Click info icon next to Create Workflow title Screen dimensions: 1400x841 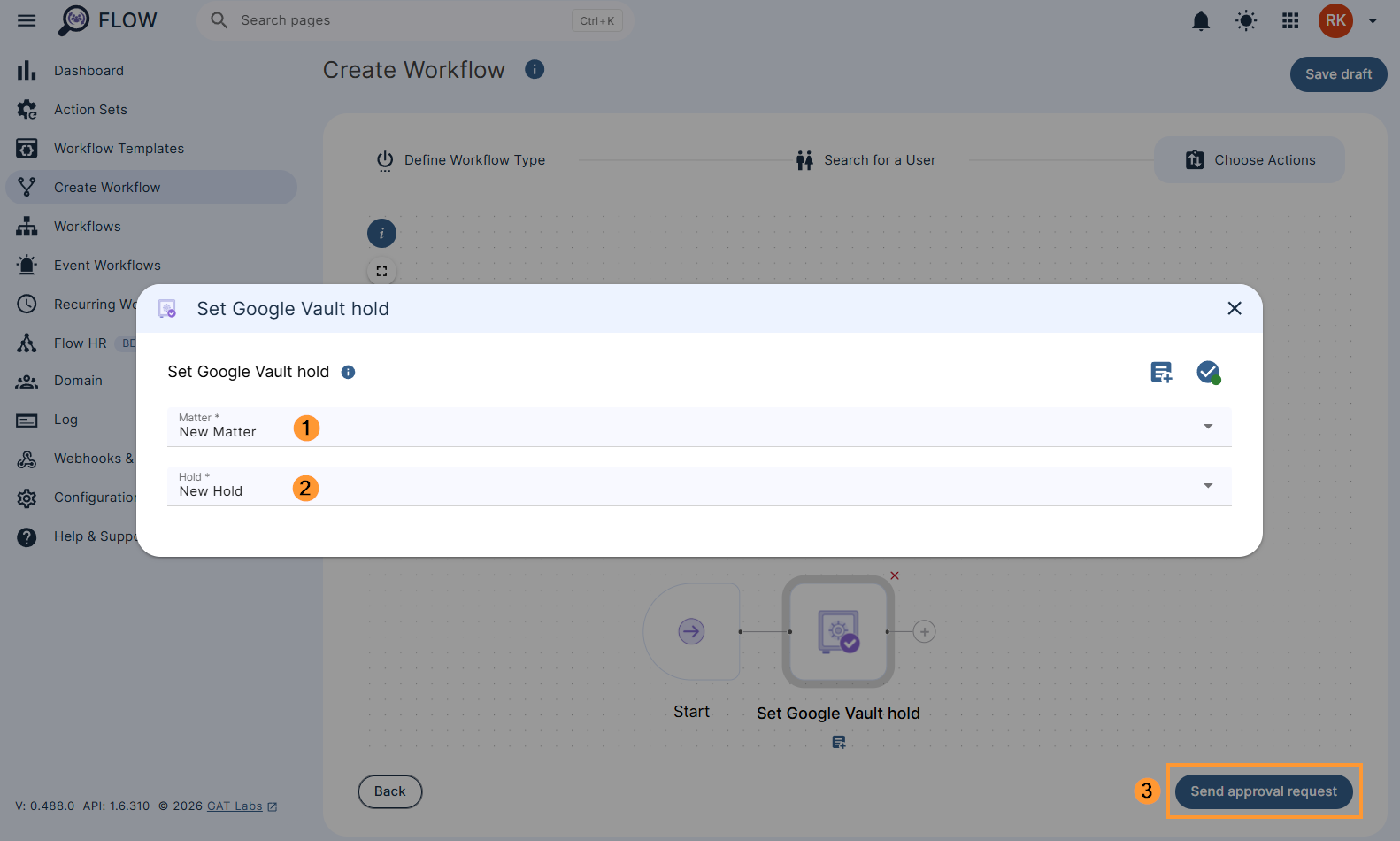coord(535,69)
